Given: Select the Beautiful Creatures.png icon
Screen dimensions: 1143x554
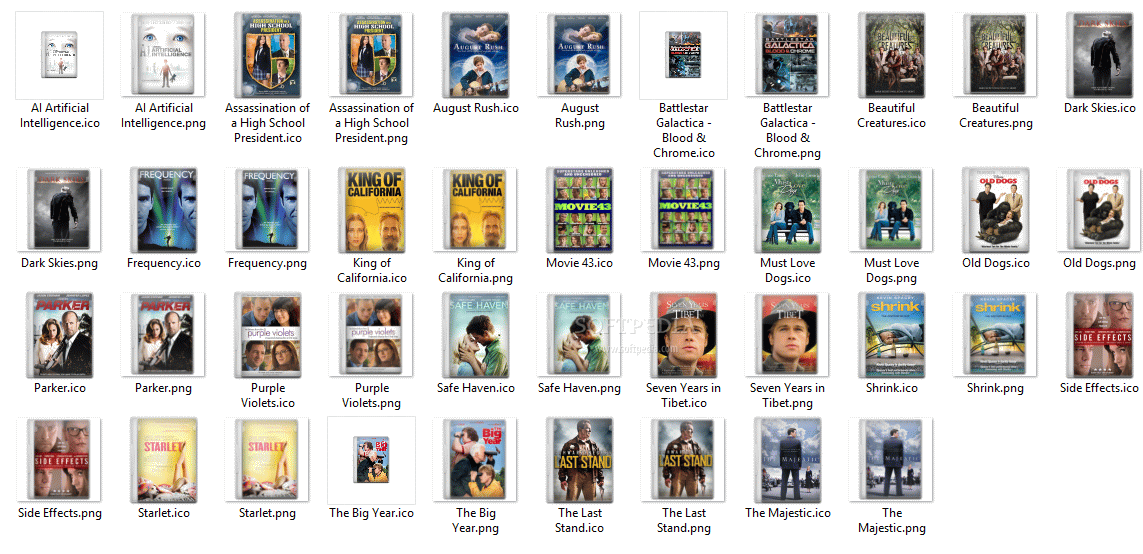Looking at the screenshot, I should (995, 55).
